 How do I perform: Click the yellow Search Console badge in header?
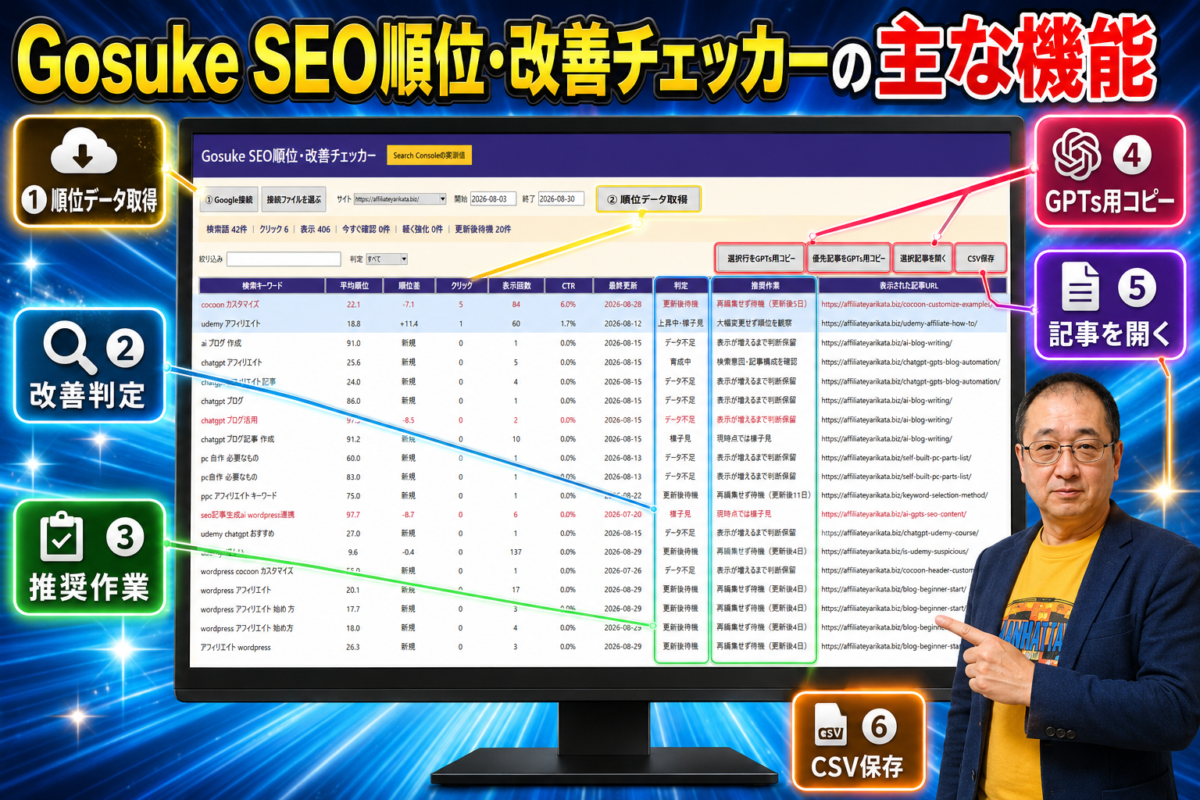point(429,155)
